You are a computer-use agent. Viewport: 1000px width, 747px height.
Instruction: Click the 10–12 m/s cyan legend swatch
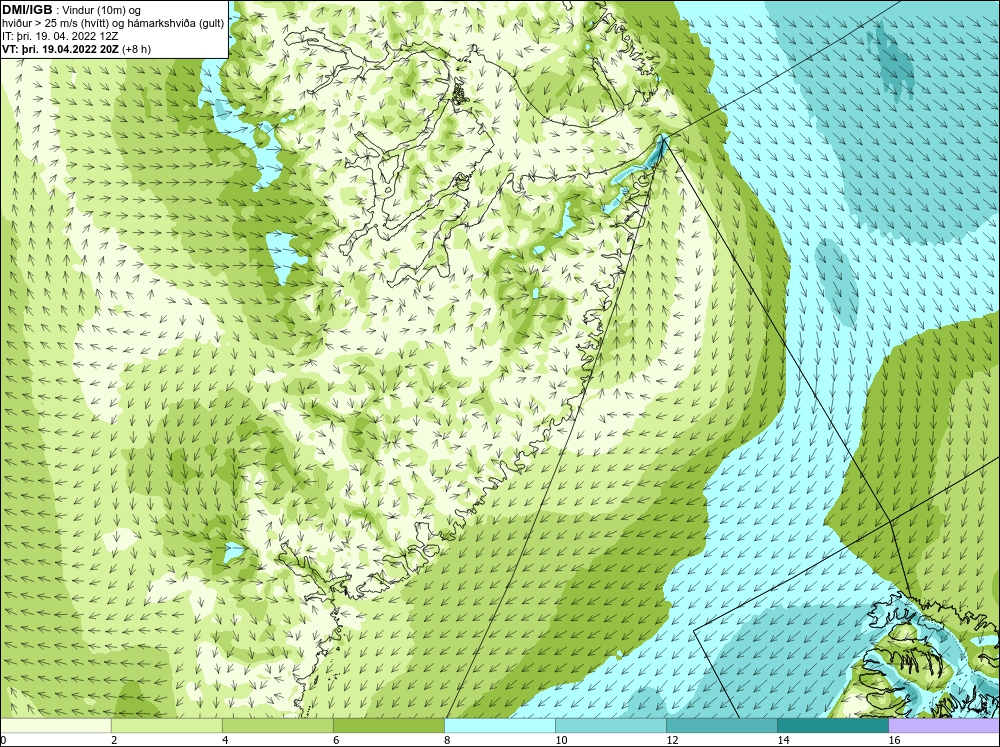(x=611, y=725)
